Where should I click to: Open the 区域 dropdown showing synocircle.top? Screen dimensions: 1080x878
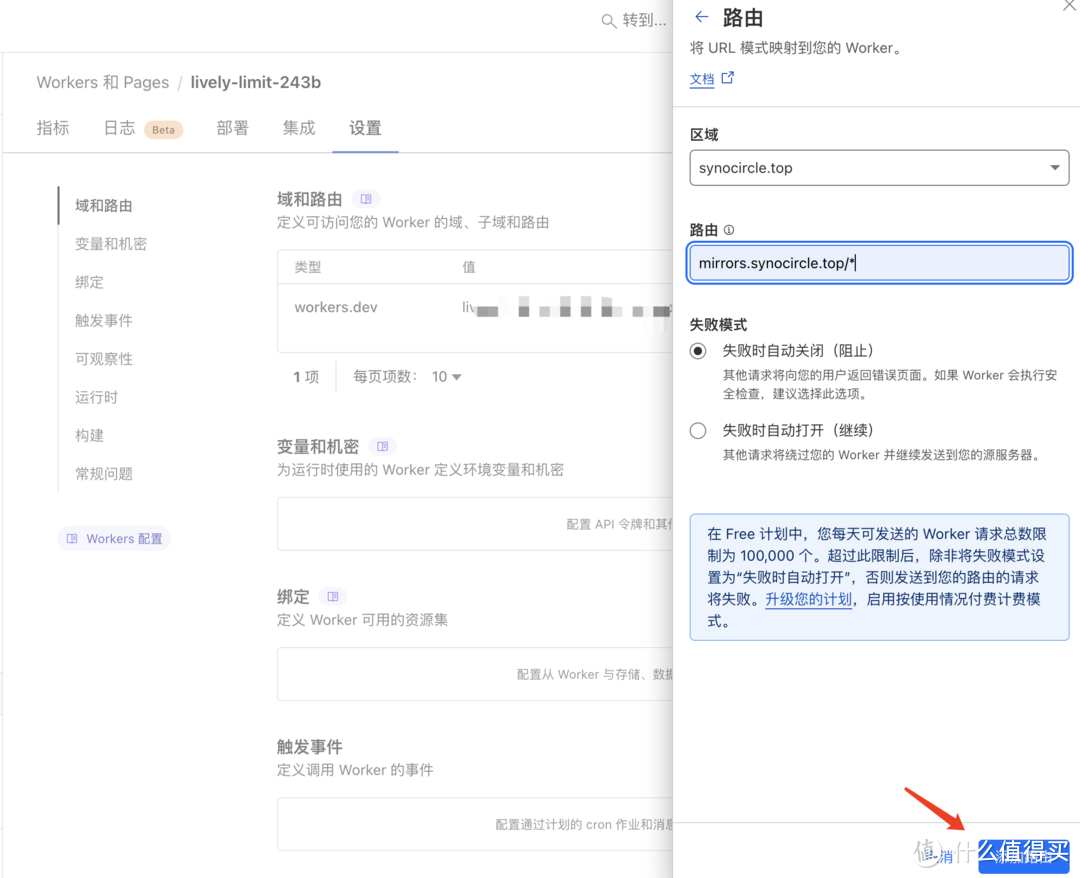tap(879, 167)
